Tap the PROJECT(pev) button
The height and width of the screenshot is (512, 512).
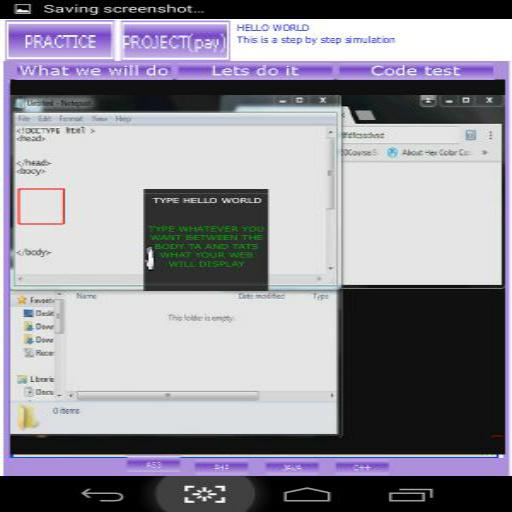pos(175,41)
